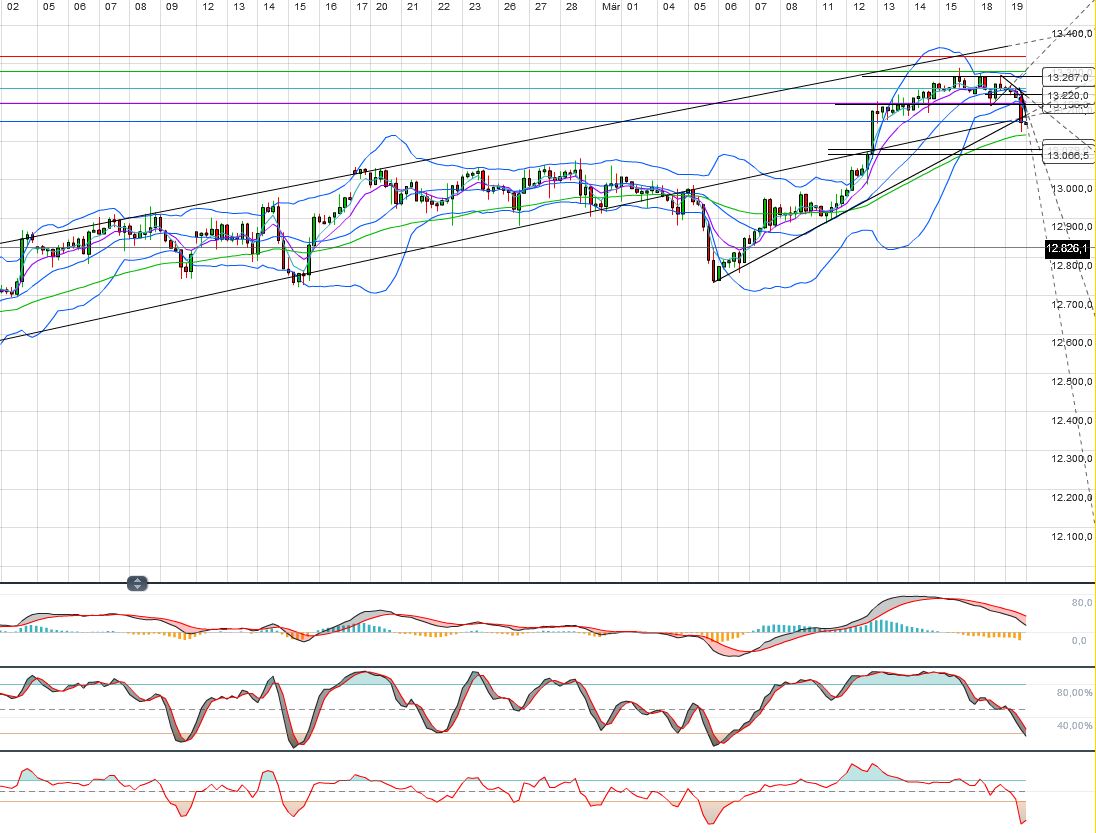1096x833 pixels.
Task: Click date label 21 on time axis
Action: click(412, 6)
